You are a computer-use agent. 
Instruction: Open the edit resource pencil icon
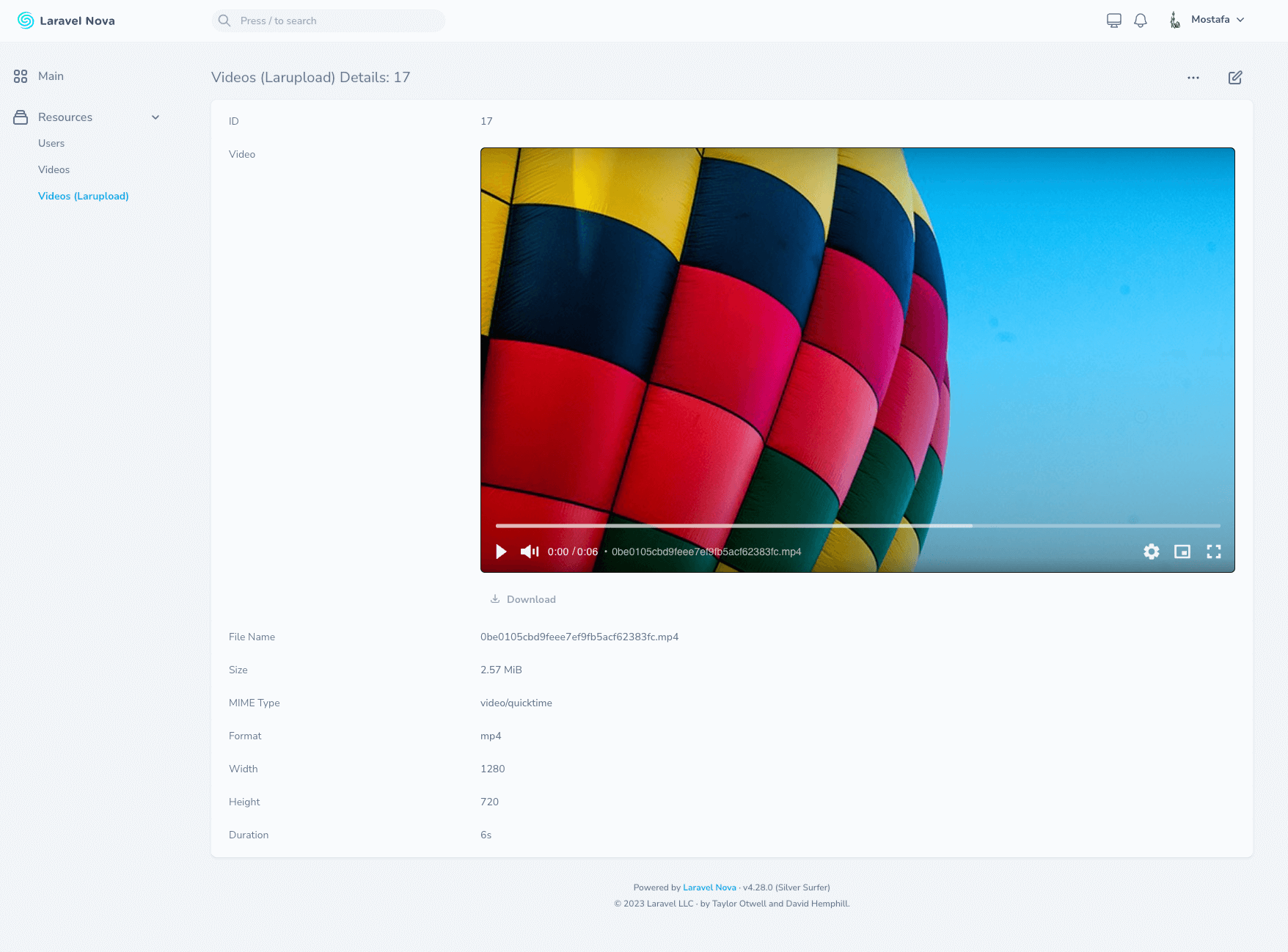coord(1235,78)
